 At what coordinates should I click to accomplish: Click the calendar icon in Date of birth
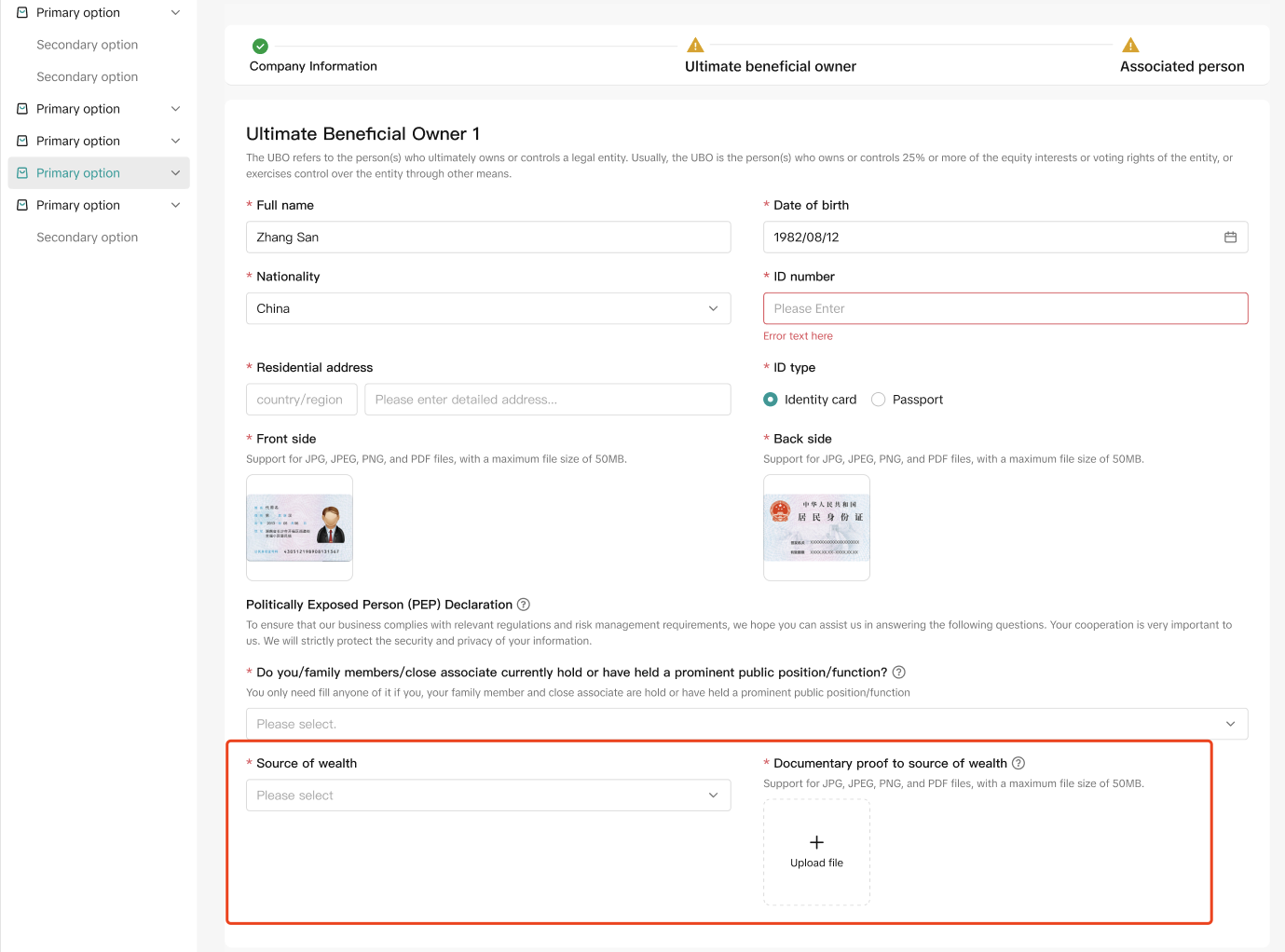[x=1230, y=238]
